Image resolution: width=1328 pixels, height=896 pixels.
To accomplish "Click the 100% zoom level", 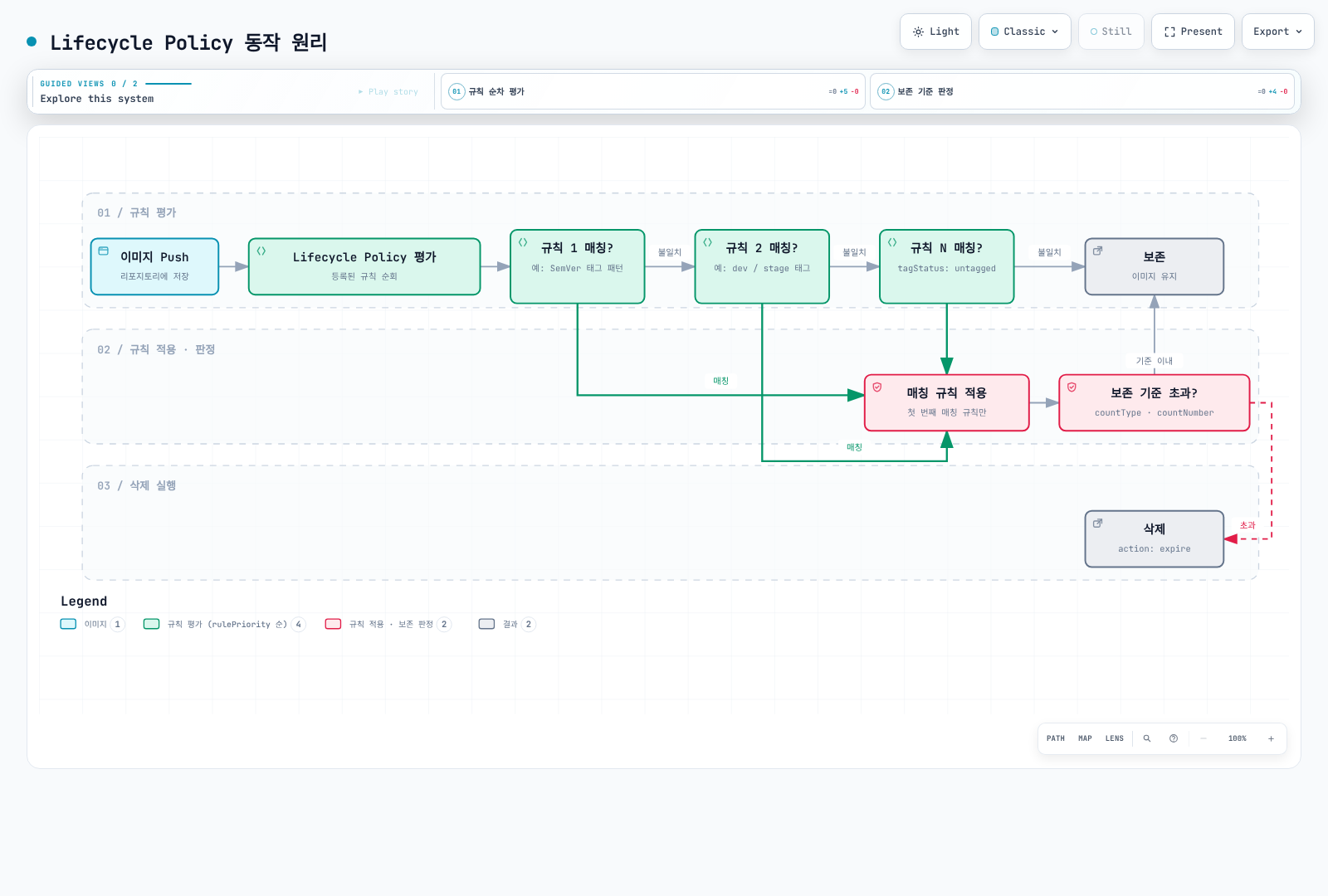I will tap(1237, 738).
